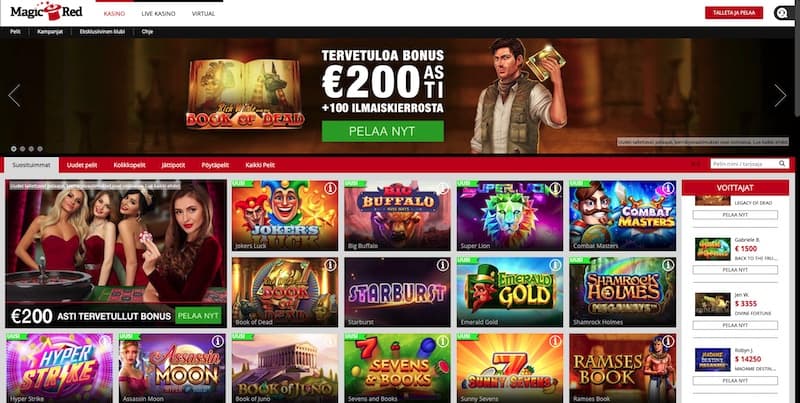Screen dimensions: 800x403
Task: Click the Talleta ja Pelaa button
Action: tap(734, 13)
